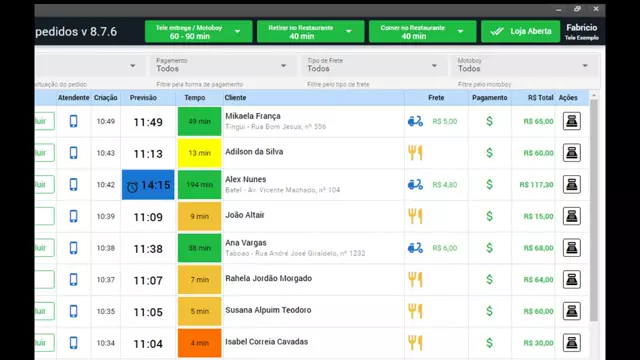
Task: Click the blue 14:15 scheduled forecast cell
Action: point(148,184)
